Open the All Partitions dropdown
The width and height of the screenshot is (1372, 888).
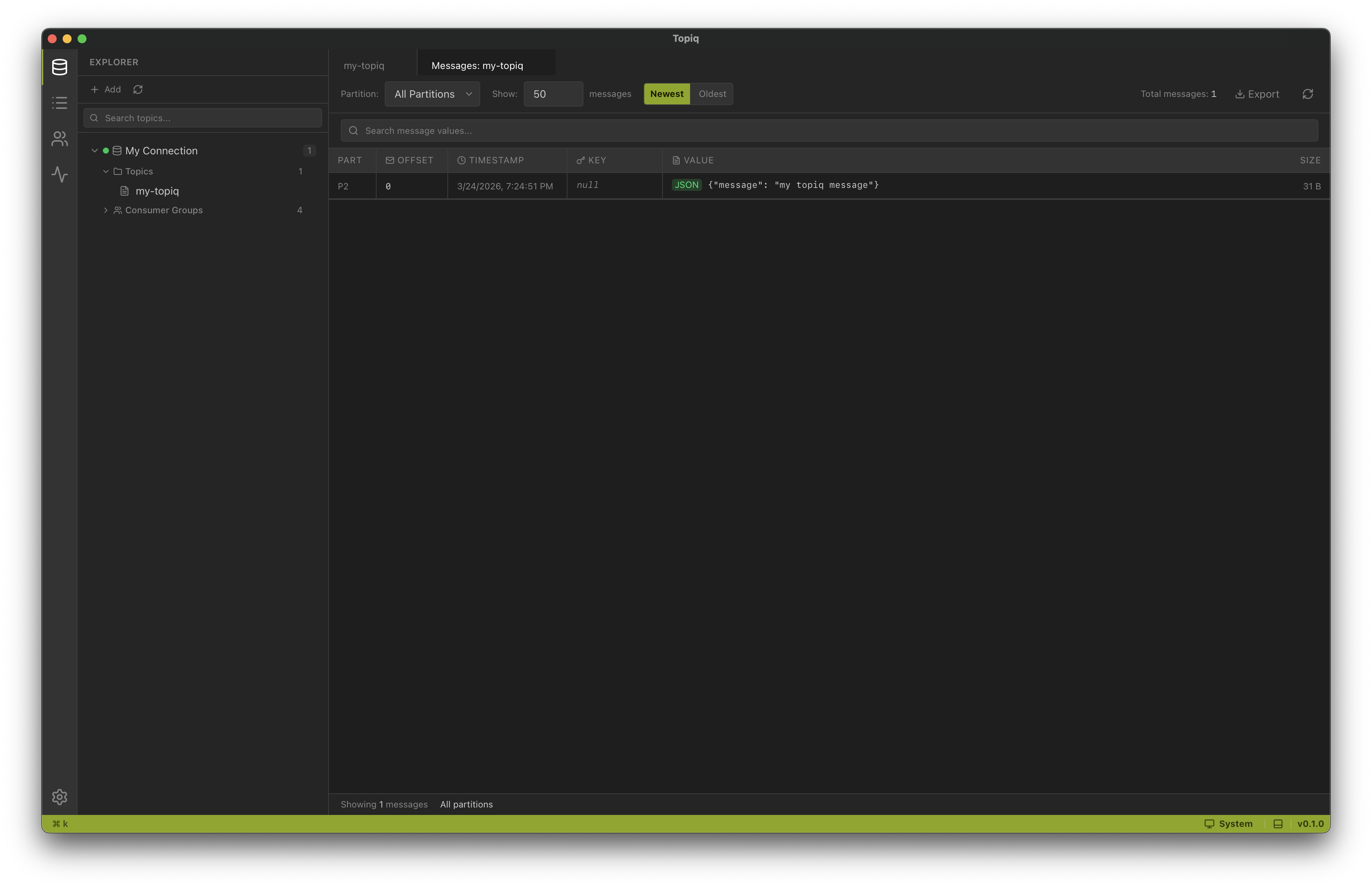[432, 94]
